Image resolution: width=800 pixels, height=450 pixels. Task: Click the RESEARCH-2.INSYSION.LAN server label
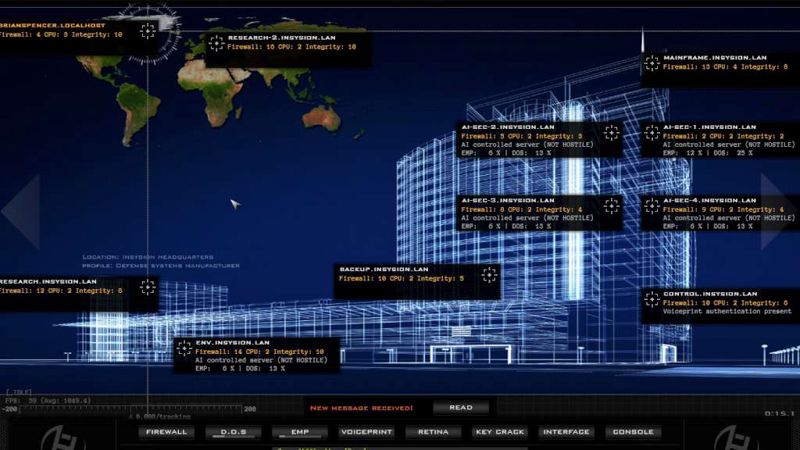click(x=282, y=38)
